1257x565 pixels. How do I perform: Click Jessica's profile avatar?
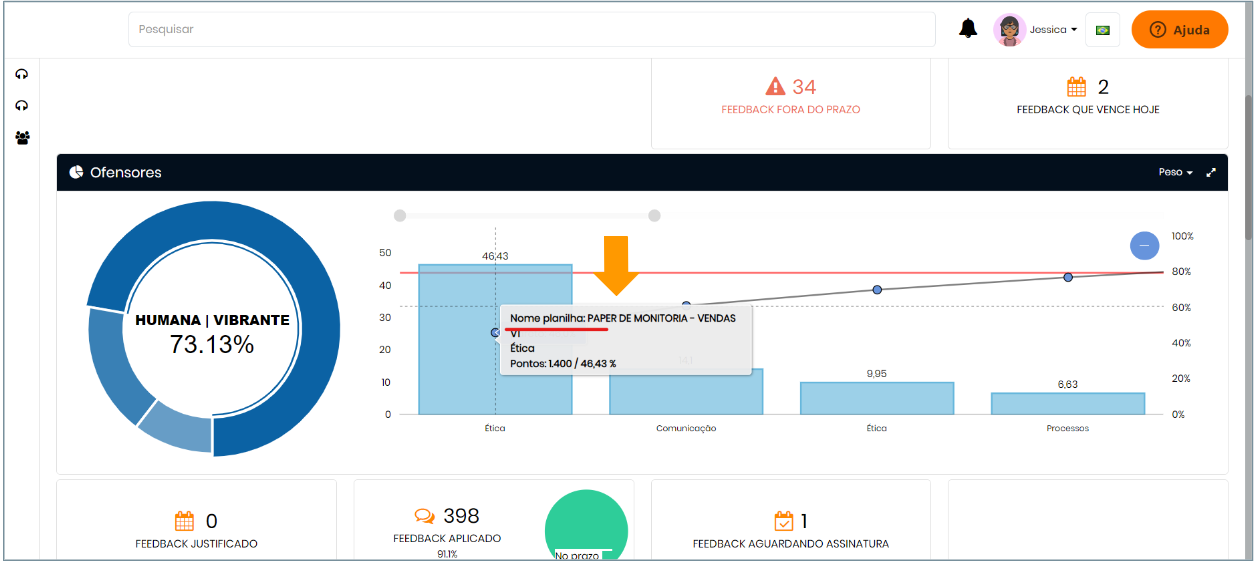tap(1009, 30)
